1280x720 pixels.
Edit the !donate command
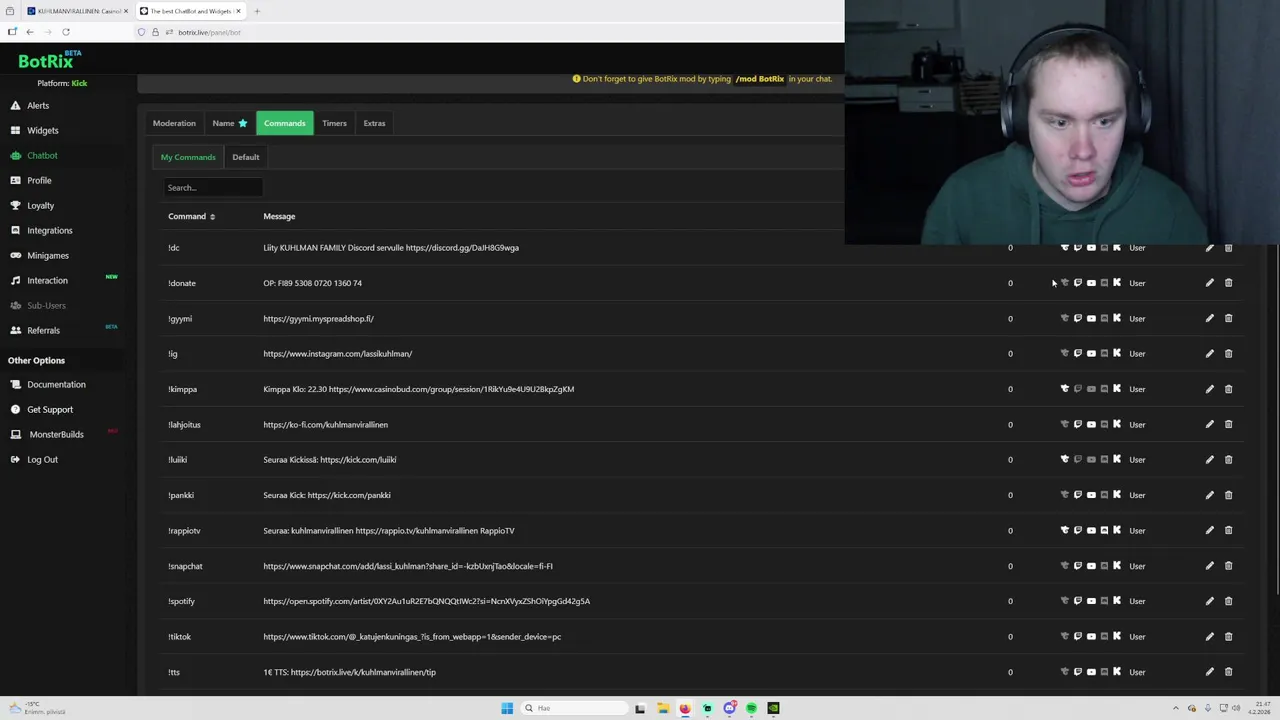(1209, 283)
